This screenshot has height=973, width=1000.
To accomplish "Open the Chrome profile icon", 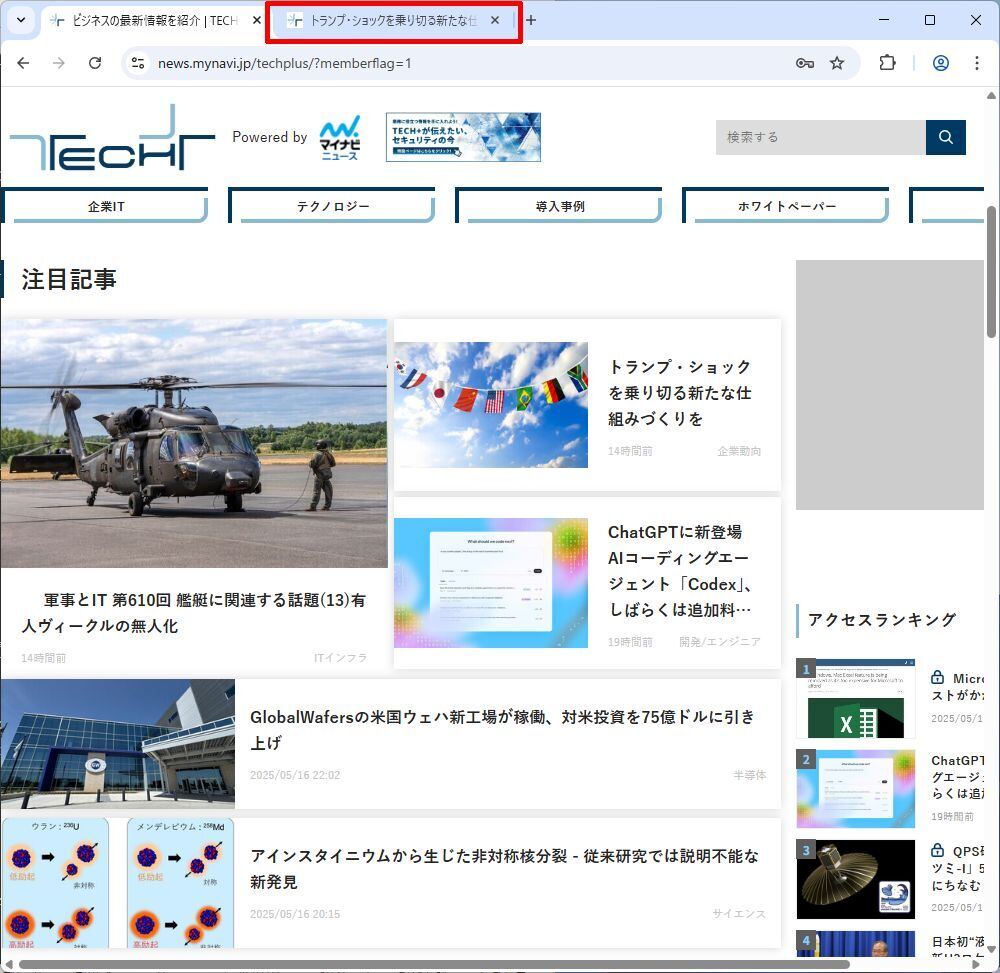I will (x=941, y=63).
